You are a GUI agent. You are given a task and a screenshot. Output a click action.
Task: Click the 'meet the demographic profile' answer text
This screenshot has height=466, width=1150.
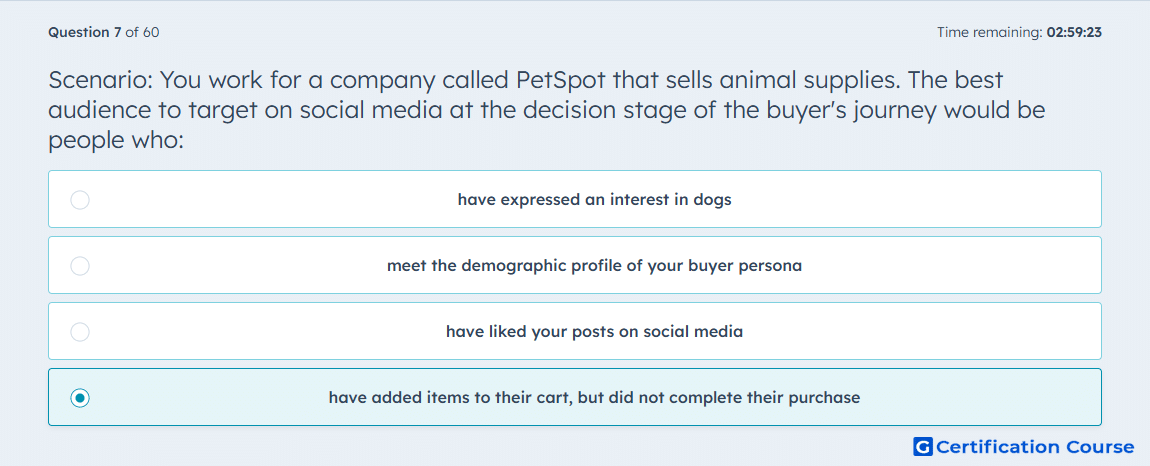click(594, 266)
